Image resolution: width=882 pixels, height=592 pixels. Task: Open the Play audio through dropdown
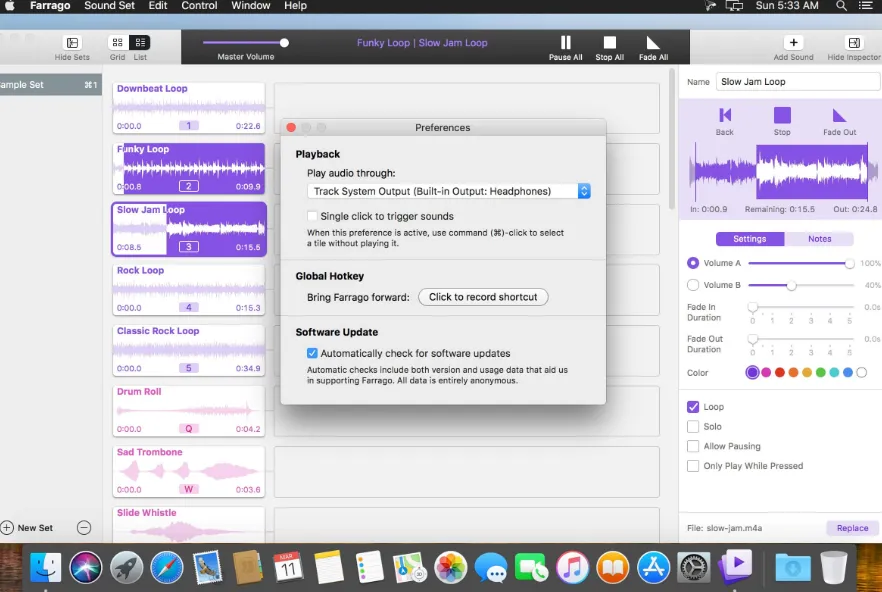[449, 191]
